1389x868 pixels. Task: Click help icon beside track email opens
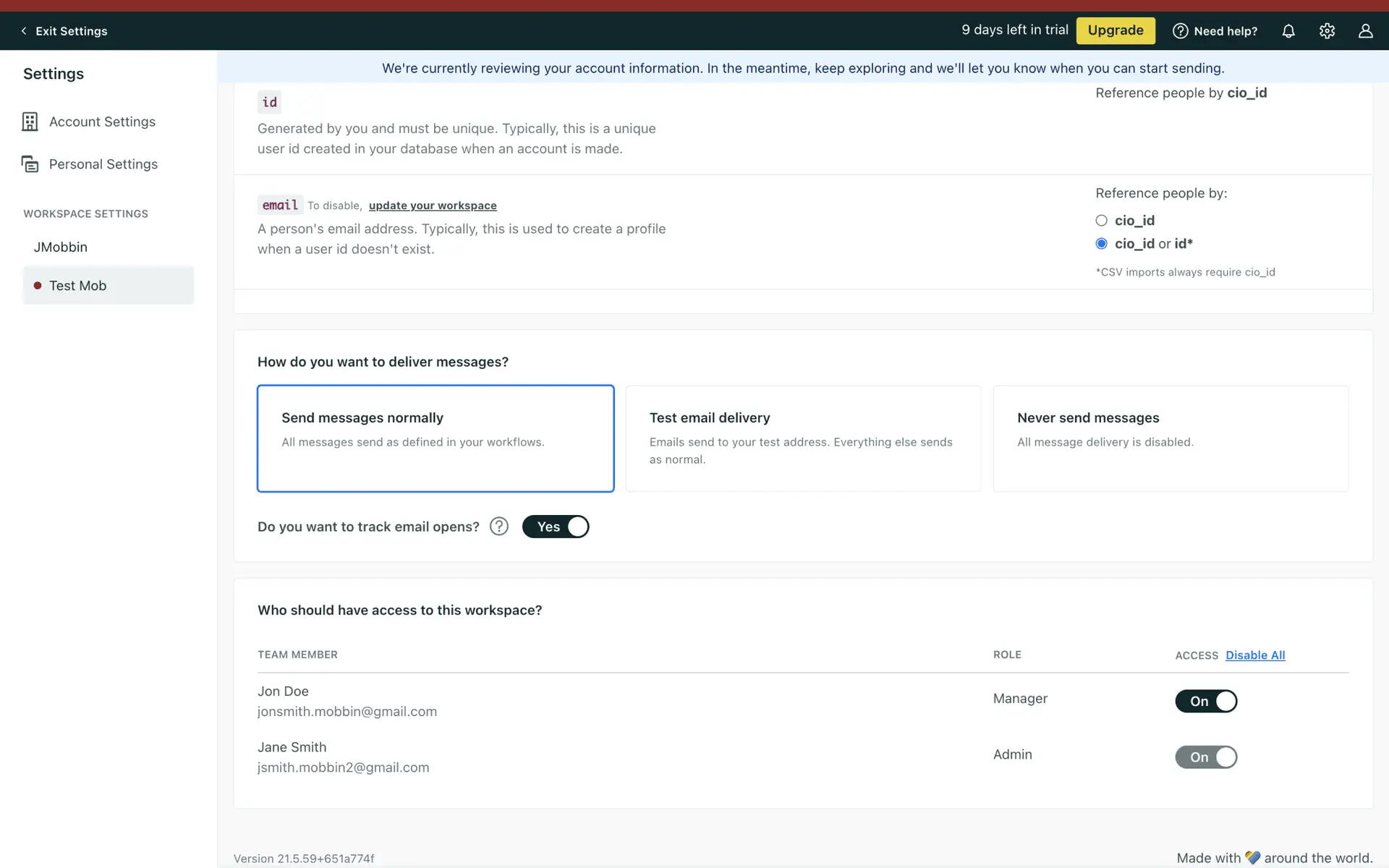coord(499,527)
